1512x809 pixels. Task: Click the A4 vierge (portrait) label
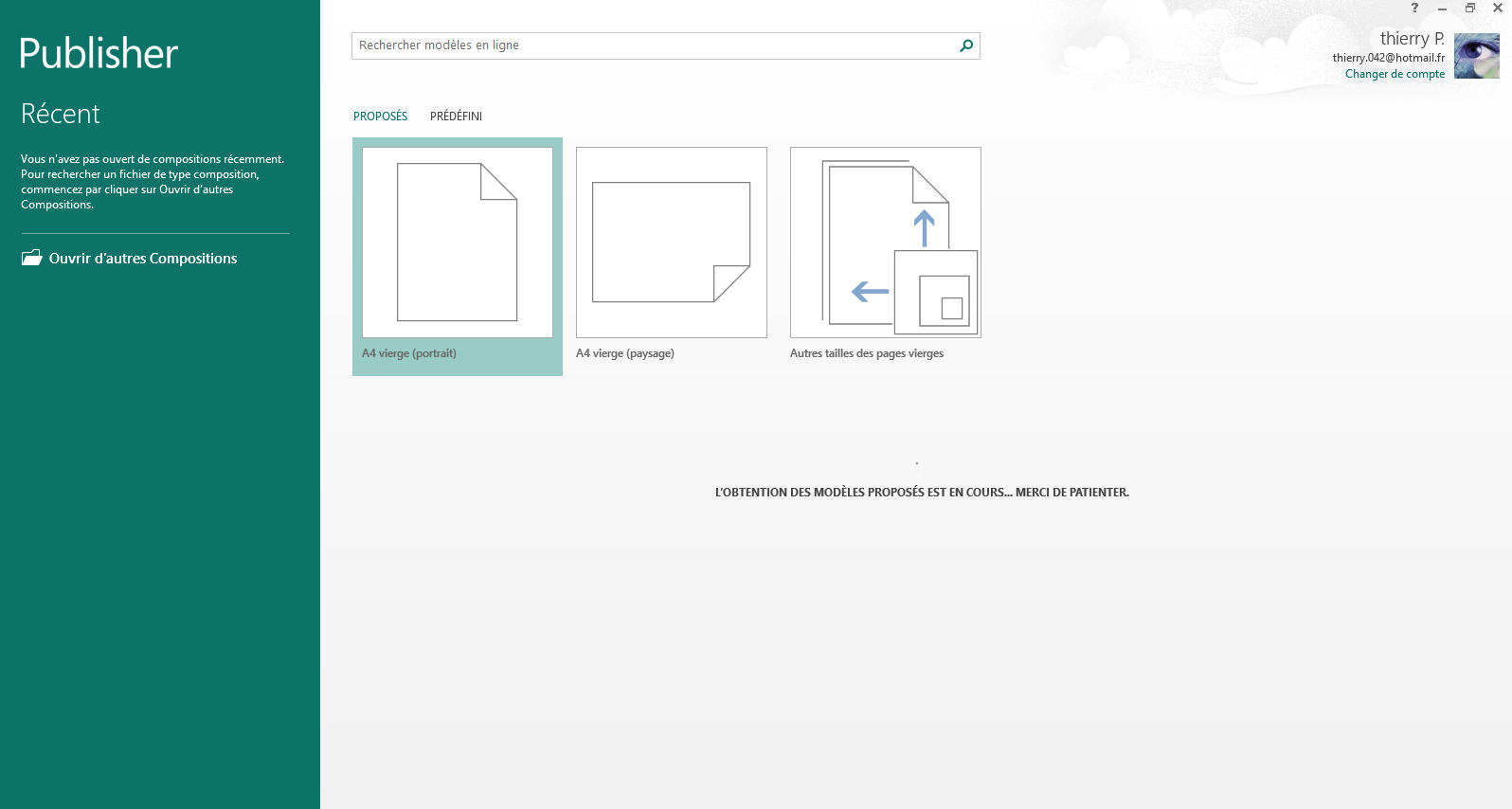click(x=409, y=353)
